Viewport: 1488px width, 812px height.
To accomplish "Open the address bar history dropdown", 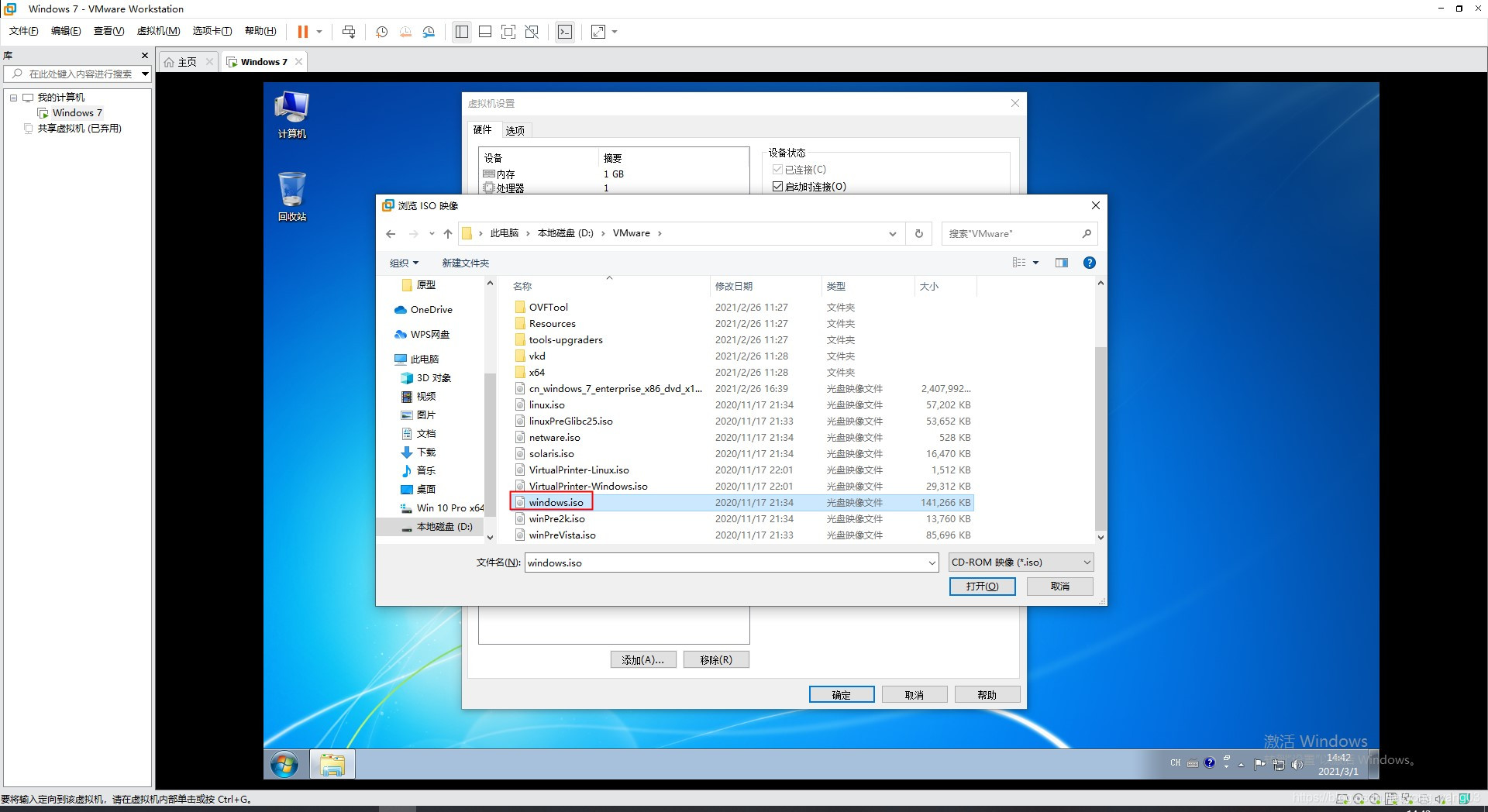I will (892, 234).
